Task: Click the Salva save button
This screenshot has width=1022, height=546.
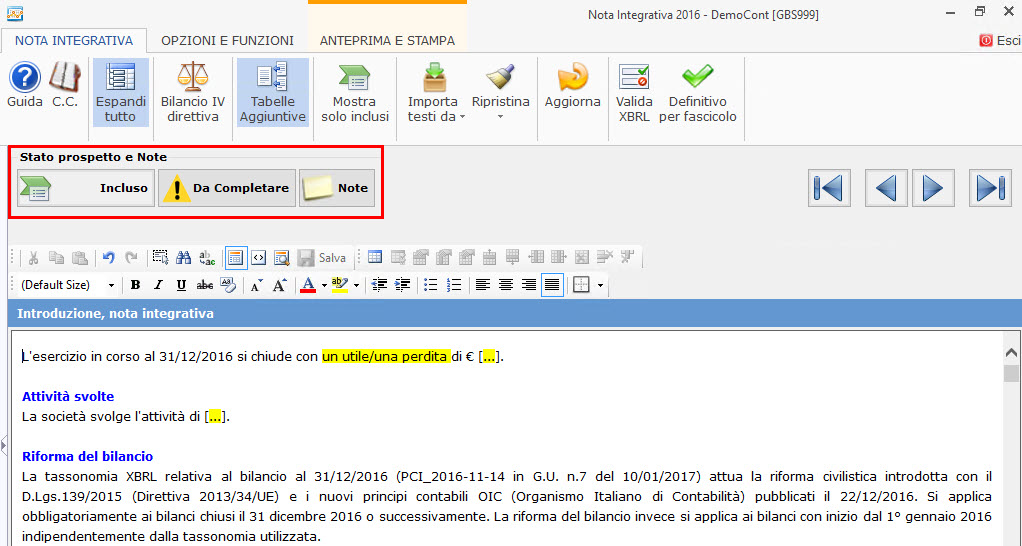Action: [x=322, y=257]
